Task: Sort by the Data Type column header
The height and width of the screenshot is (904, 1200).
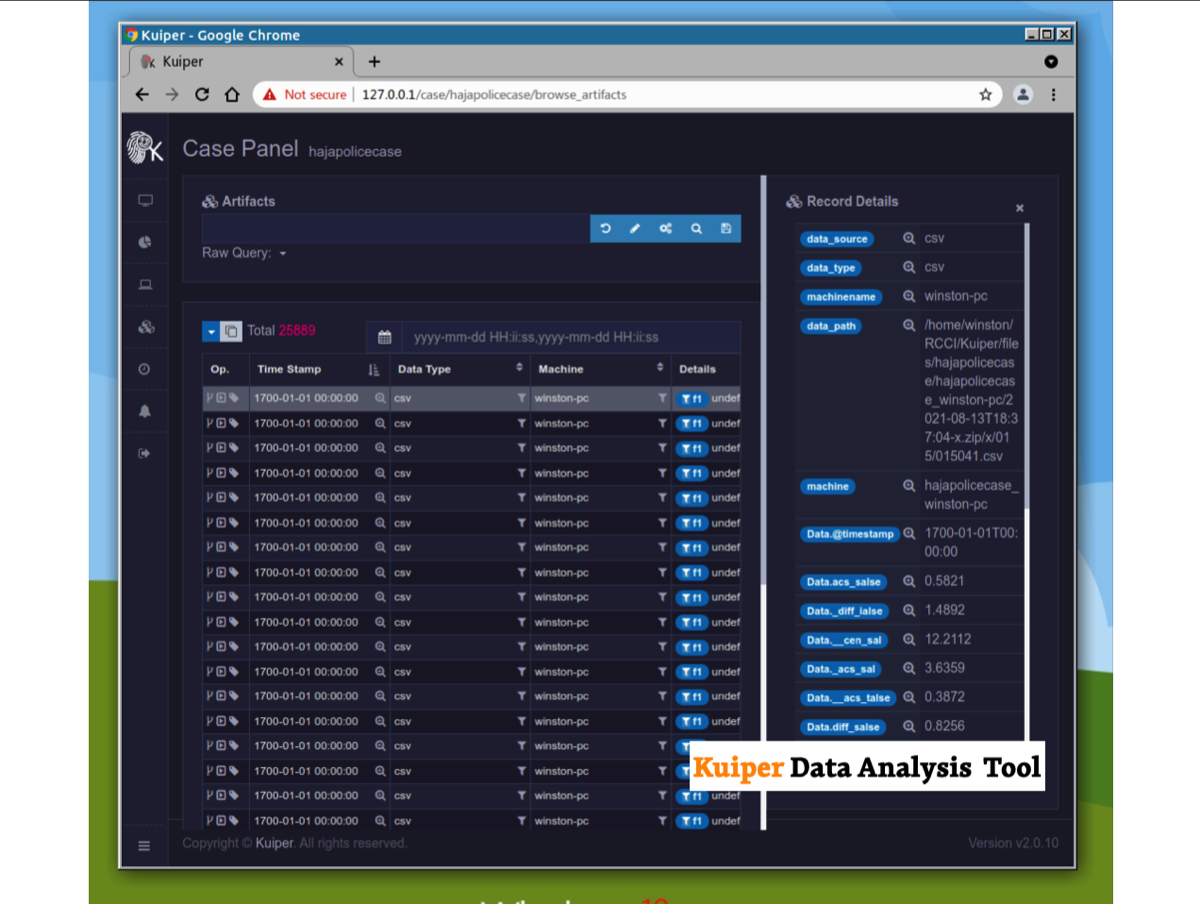Action: pos(519,369)
